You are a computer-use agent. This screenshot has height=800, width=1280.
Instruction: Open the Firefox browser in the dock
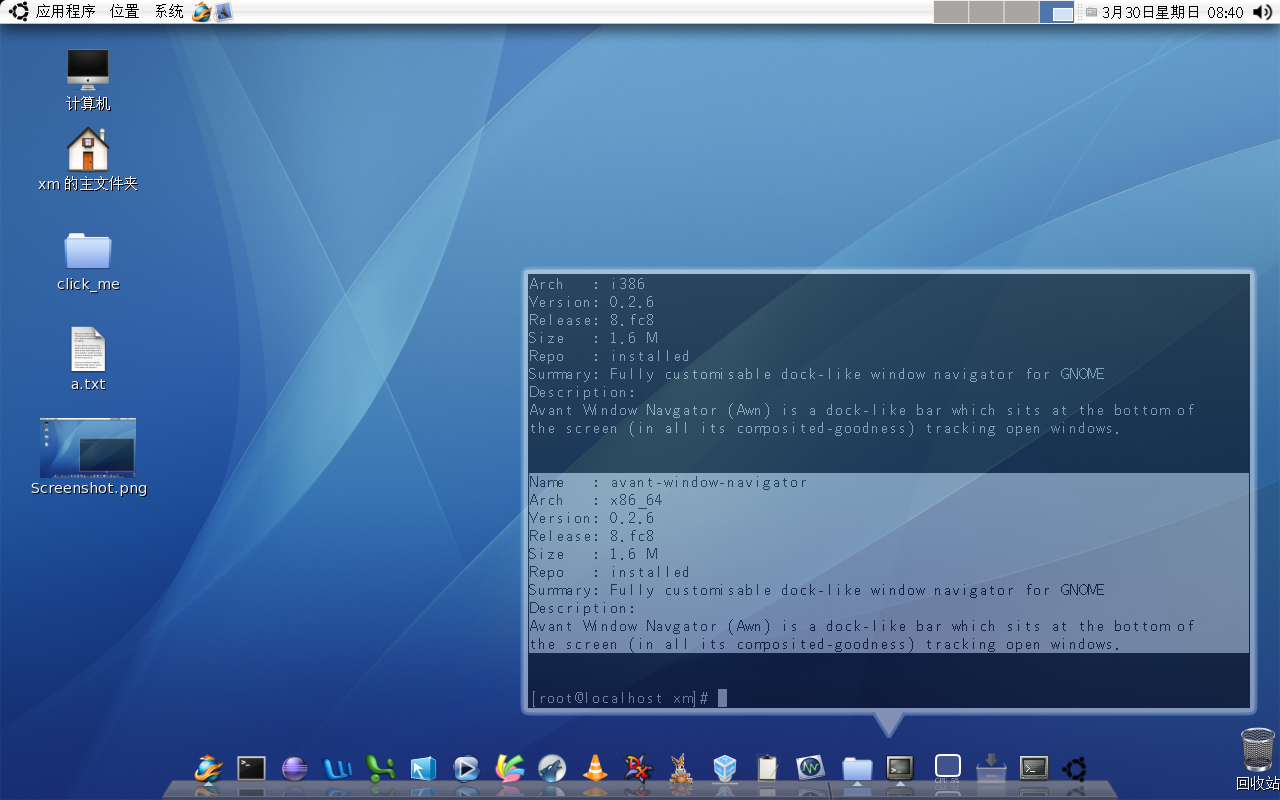point(208,768)
